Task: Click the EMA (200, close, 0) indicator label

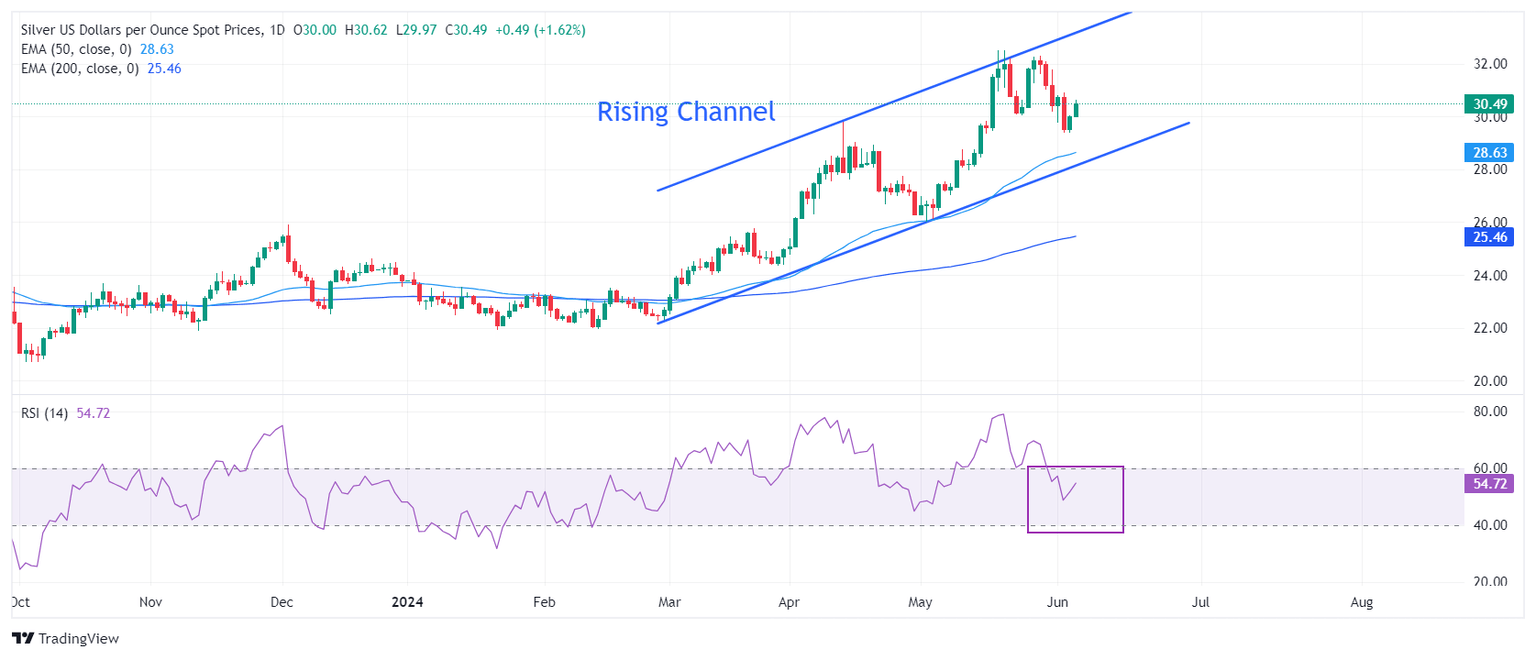Action: [x=80, y=68]
